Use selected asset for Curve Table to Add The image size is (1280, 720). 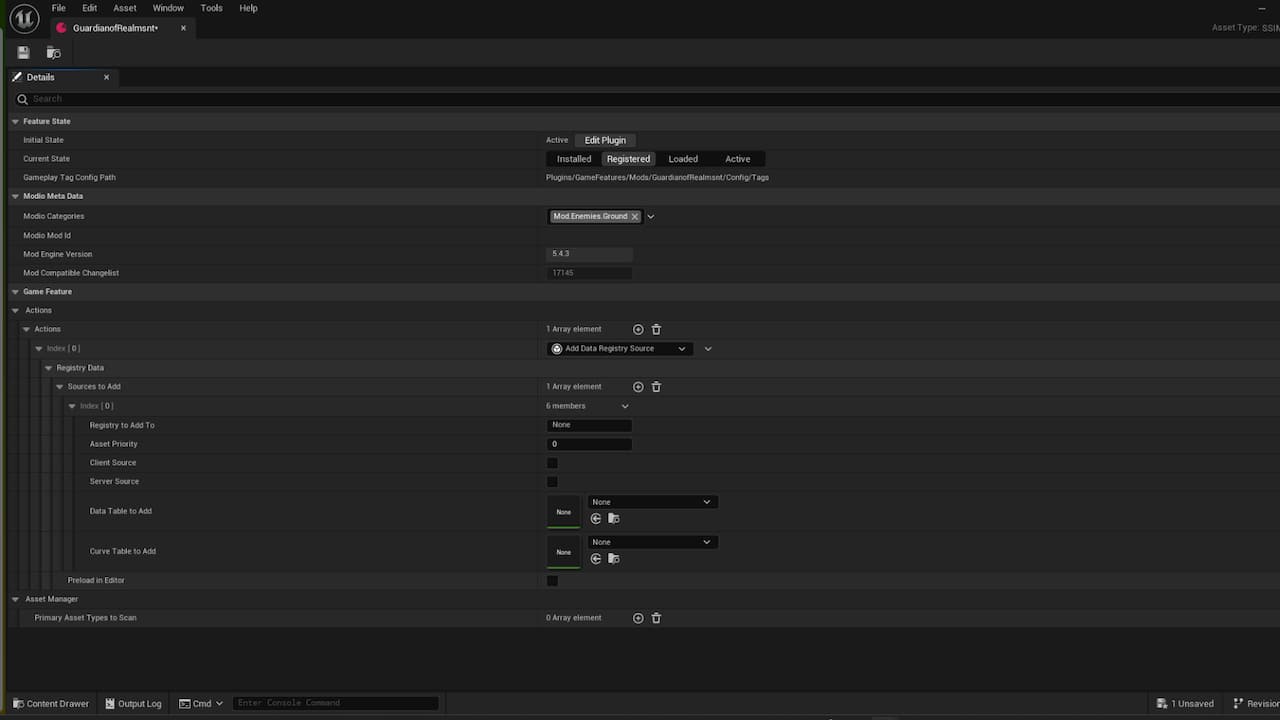point(596,558)
